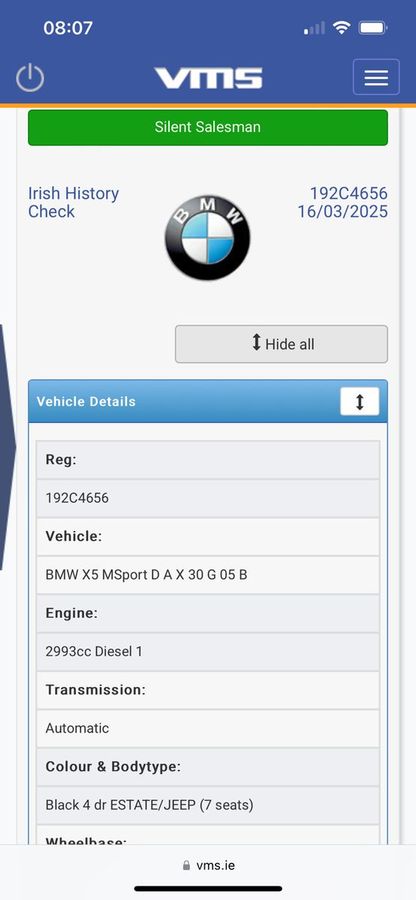Open Silent Salesman green button
The width and height of the screenshot is (416, 900).
click(208, 127)
